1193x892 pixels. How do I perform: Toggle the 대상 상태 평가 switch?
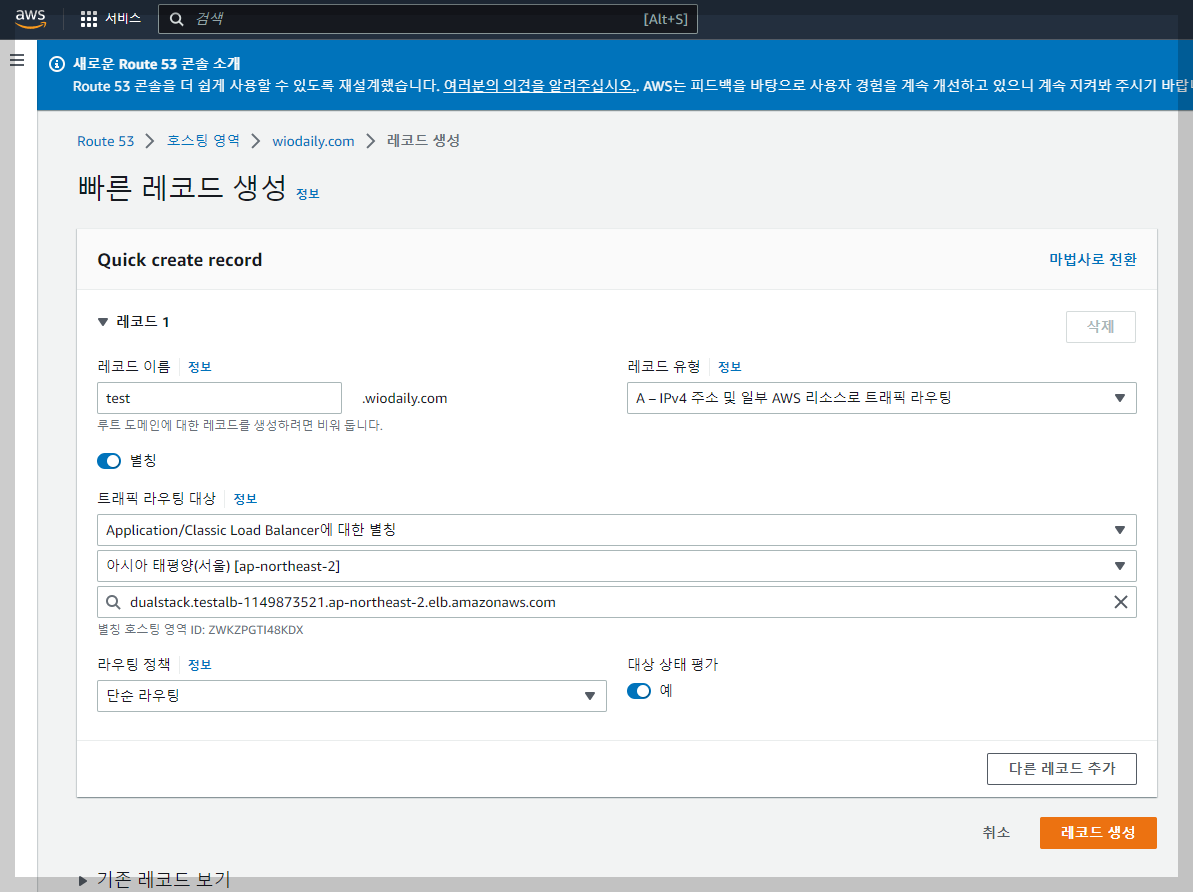pos(639,690)
